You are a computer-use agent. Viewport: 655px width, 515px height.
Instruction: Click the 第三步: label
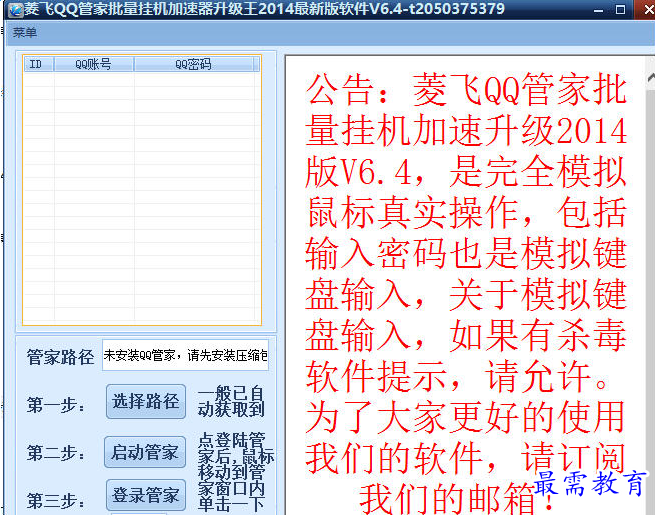56,500
